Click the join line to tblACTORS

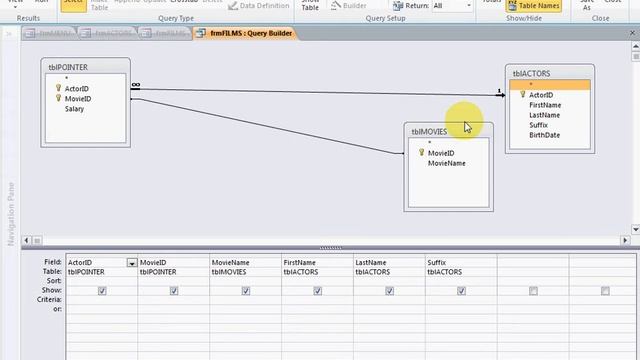(318, 92)
